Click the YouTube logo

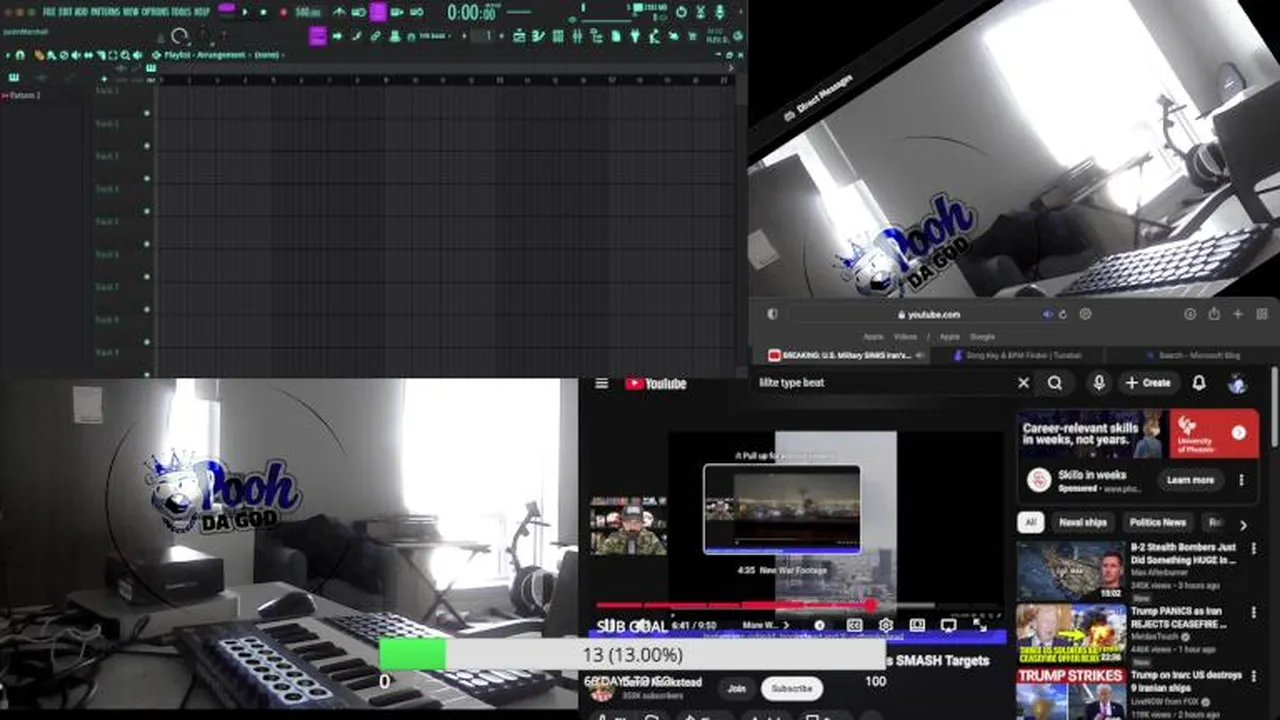tap(656, 383)
